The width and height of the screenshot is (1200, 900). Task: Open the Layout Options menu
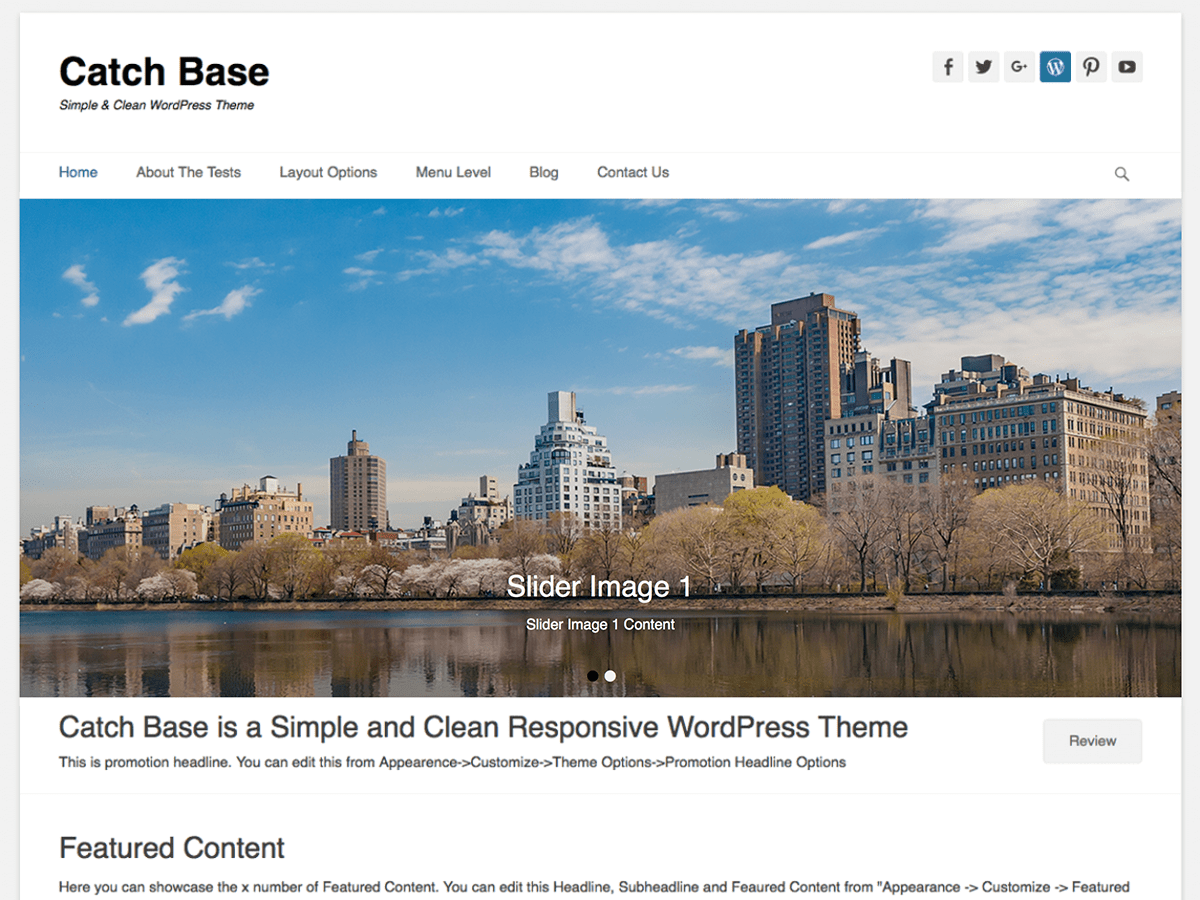click(x=328, y=172)
